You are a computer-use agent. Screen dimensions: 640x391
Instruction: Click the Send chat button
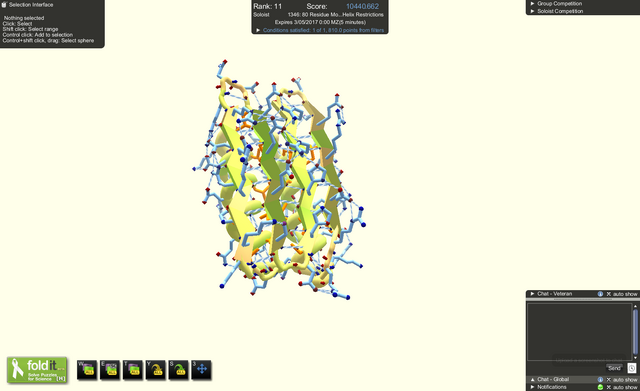[614, 368]
